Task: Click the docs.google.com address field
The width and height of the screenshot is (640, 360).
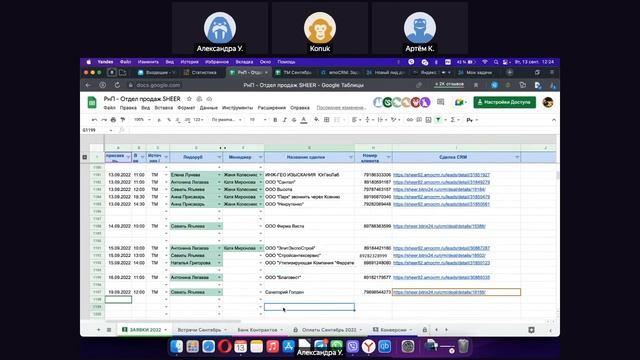Action: [x=158, y=85]
